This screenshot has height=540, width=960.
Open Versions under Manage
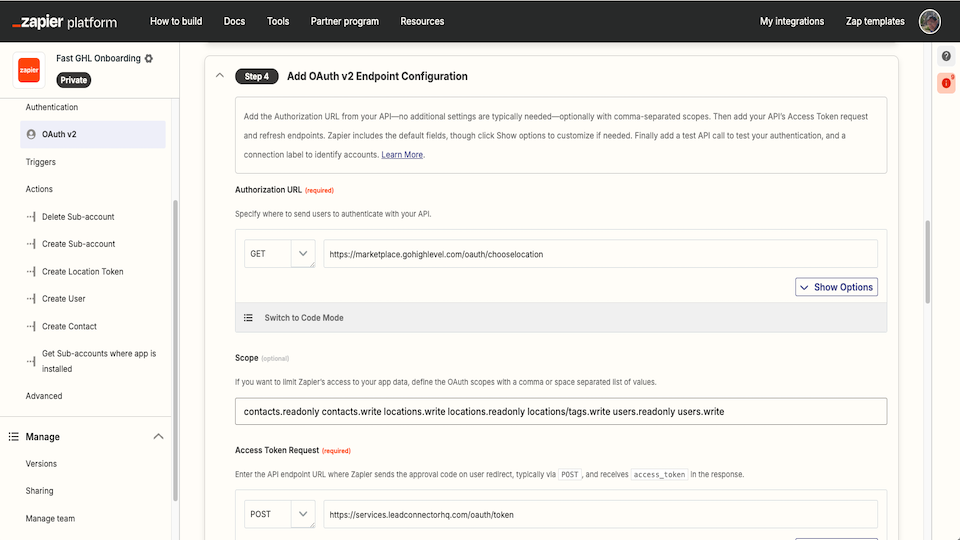(x=41, y=463)
